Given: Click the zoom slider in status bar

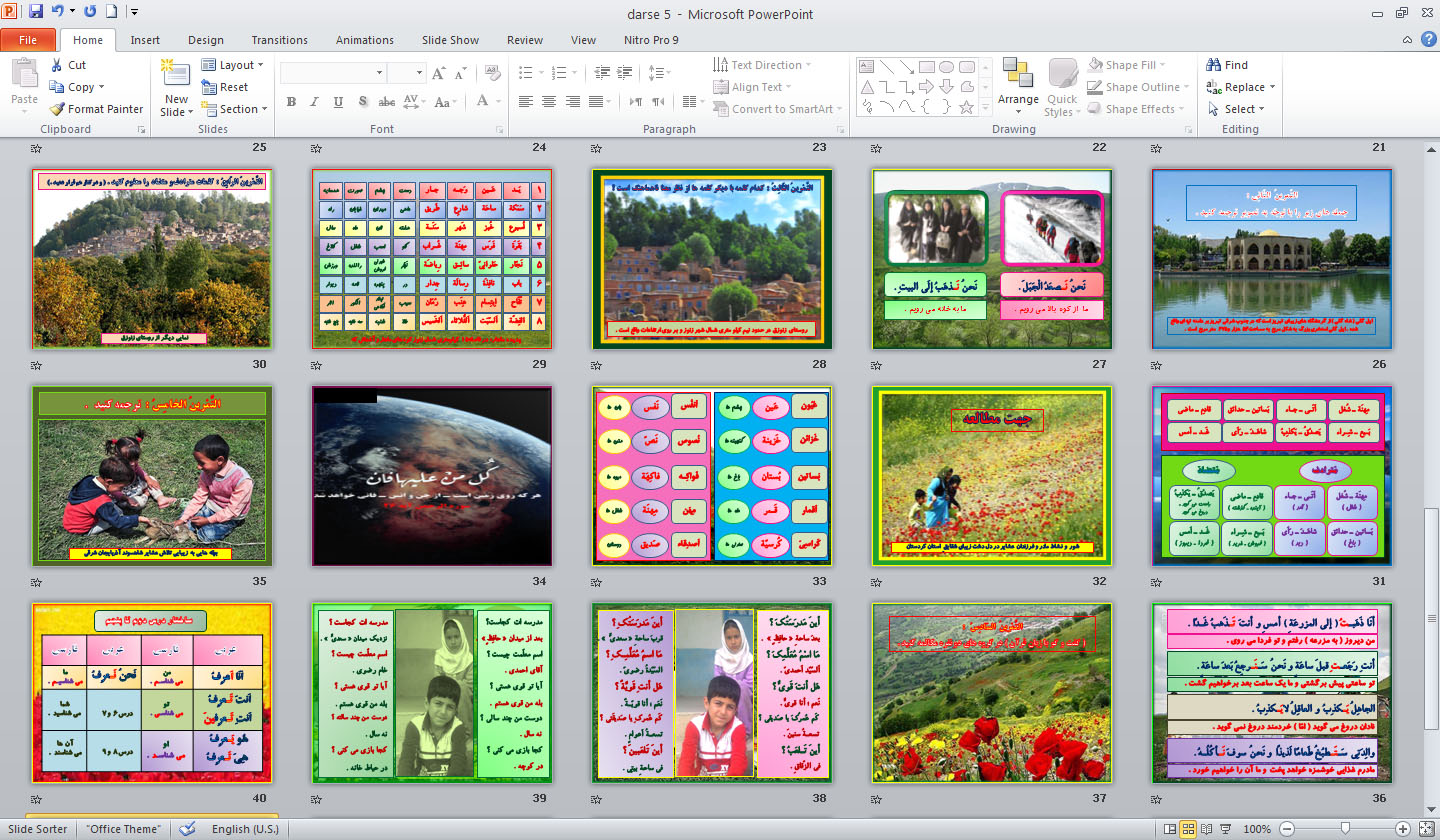Looking at the screenshot, I should pos(1345,829).
